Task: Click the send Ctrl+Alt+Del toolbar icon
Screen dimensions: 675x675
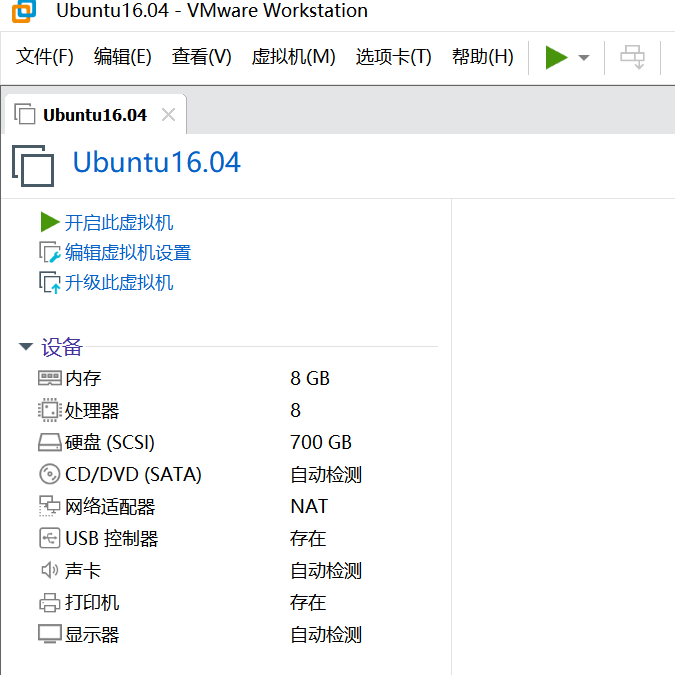Action: 632,57
